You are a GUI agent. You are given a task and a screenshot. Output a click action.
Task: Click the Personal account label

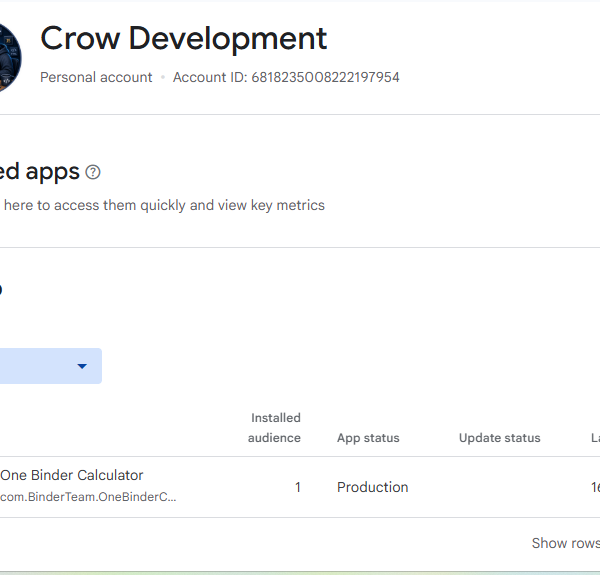pyautogui.click(x=96, y=77)
